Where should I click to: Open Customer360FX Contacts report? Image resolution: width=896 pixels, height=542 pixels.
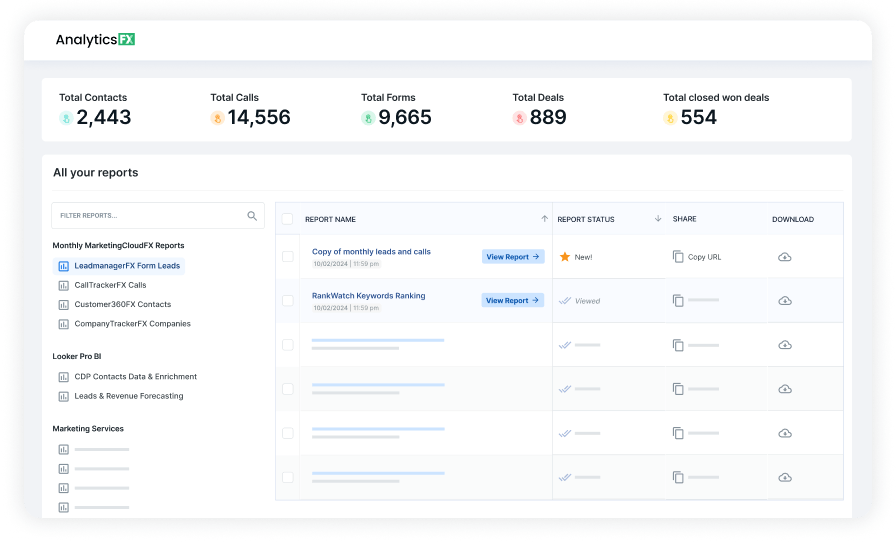coord(123,304)
